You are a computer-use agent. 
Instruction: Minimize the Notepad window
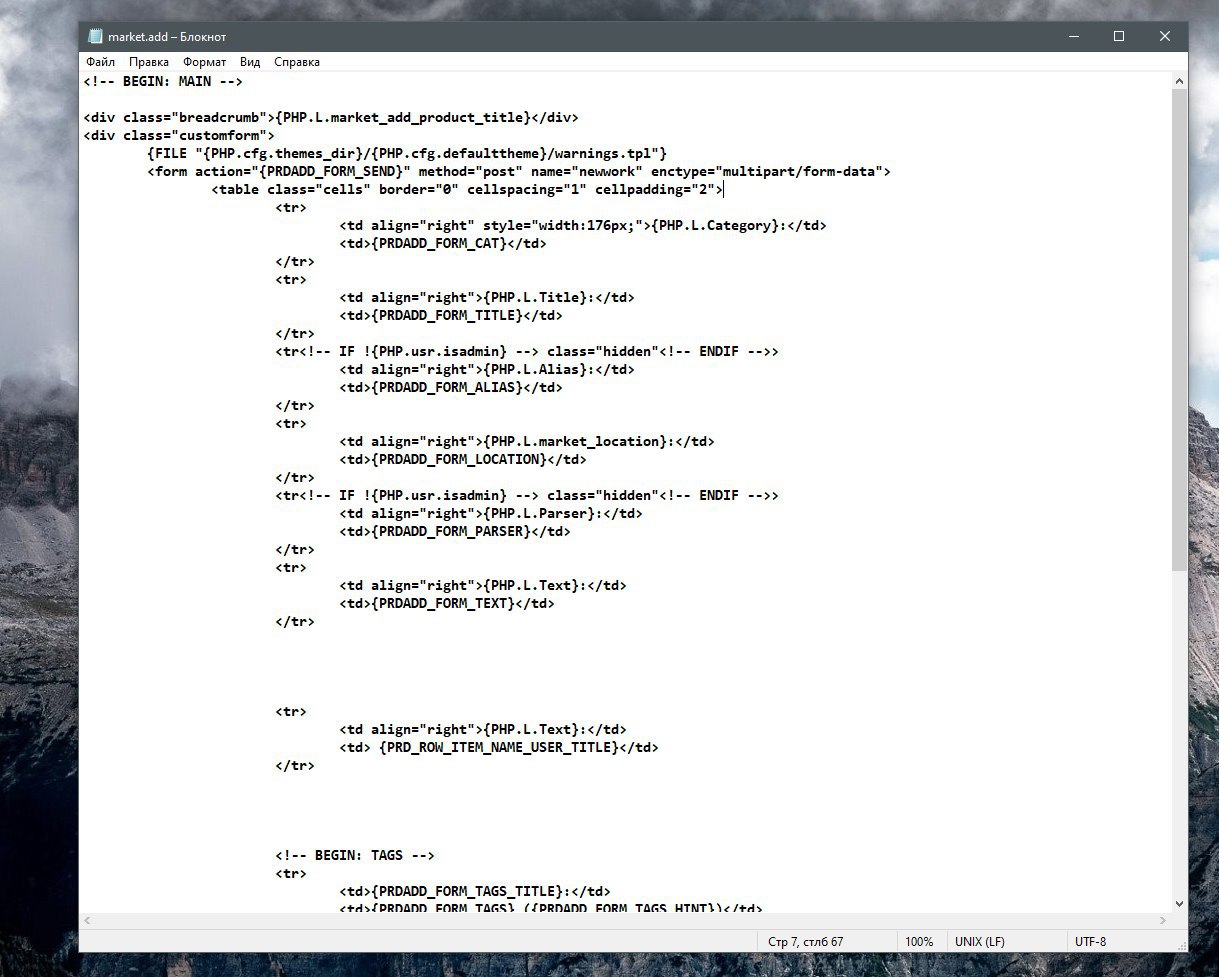coord(1073,36)
